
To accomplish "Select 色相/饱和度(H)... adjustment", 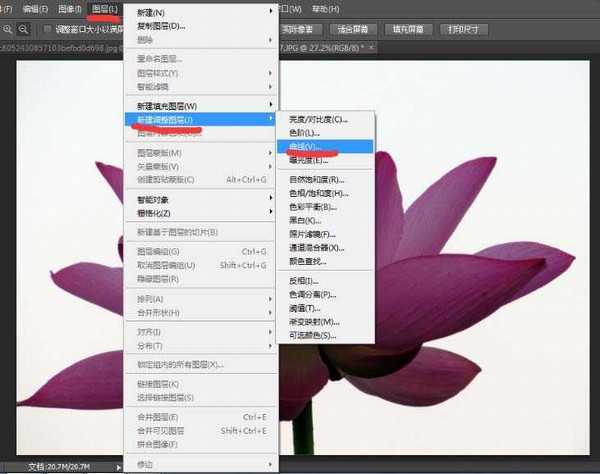I will click(x=318, y=192).
